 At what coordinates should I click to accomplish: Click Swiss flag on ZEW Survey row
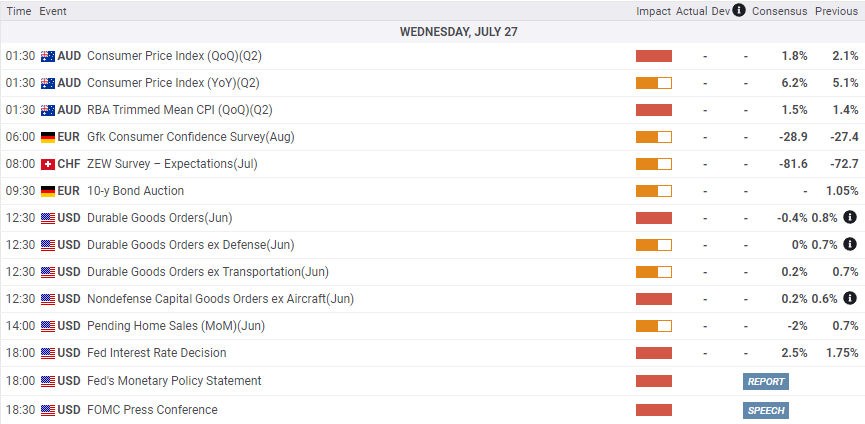click(x=48, y=164)
